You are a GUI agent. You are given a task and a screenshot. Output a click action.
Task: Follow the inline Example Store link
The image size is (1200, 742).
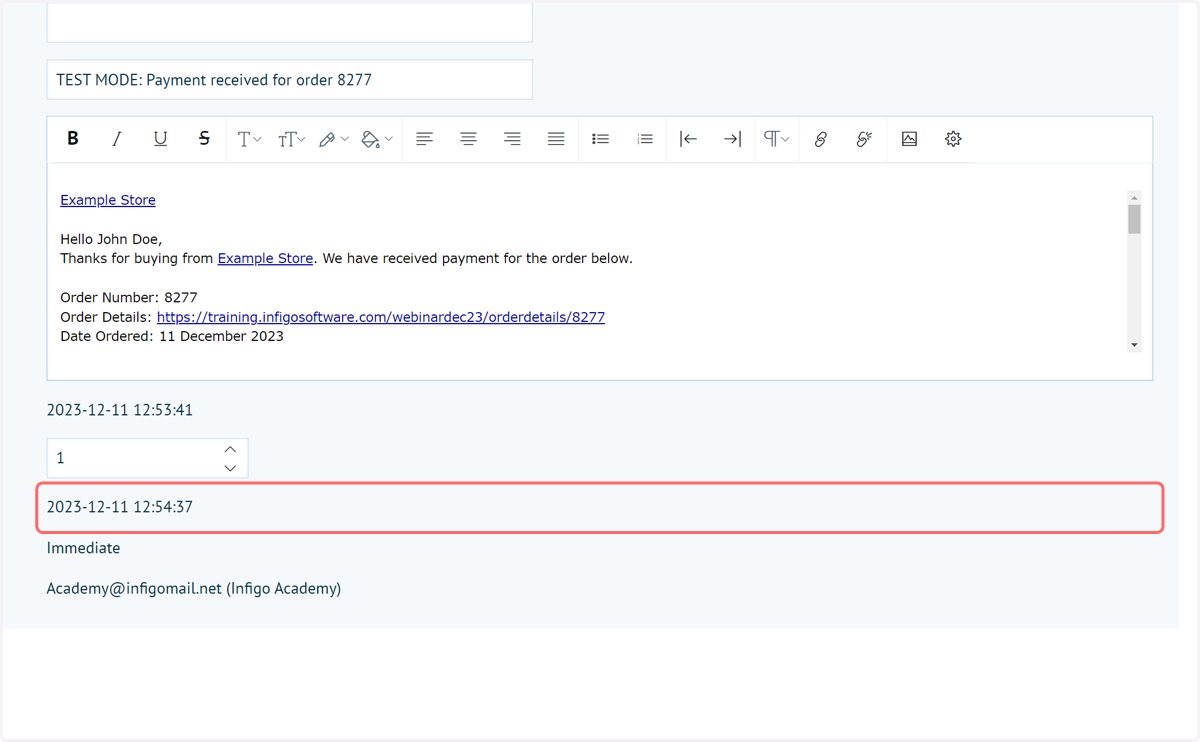coord(265,258)
